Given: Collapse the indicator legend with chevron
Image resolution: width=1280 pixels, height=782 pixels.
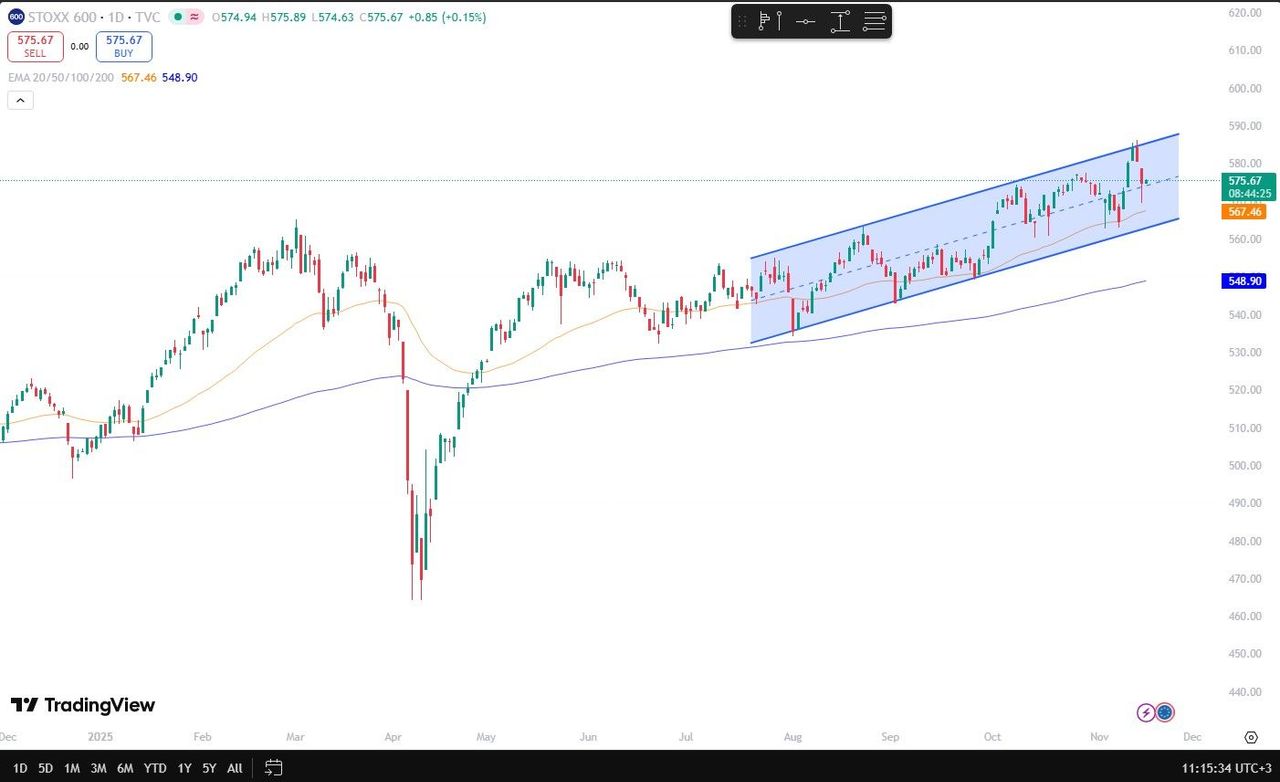Looking at the screenshot, I should [20, 100].
